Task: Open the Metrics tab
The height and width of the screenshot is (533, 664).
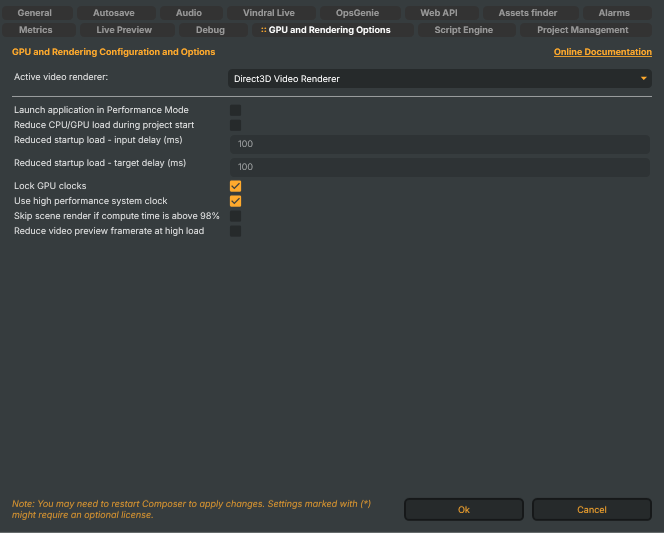Action: tap(39, 30)
